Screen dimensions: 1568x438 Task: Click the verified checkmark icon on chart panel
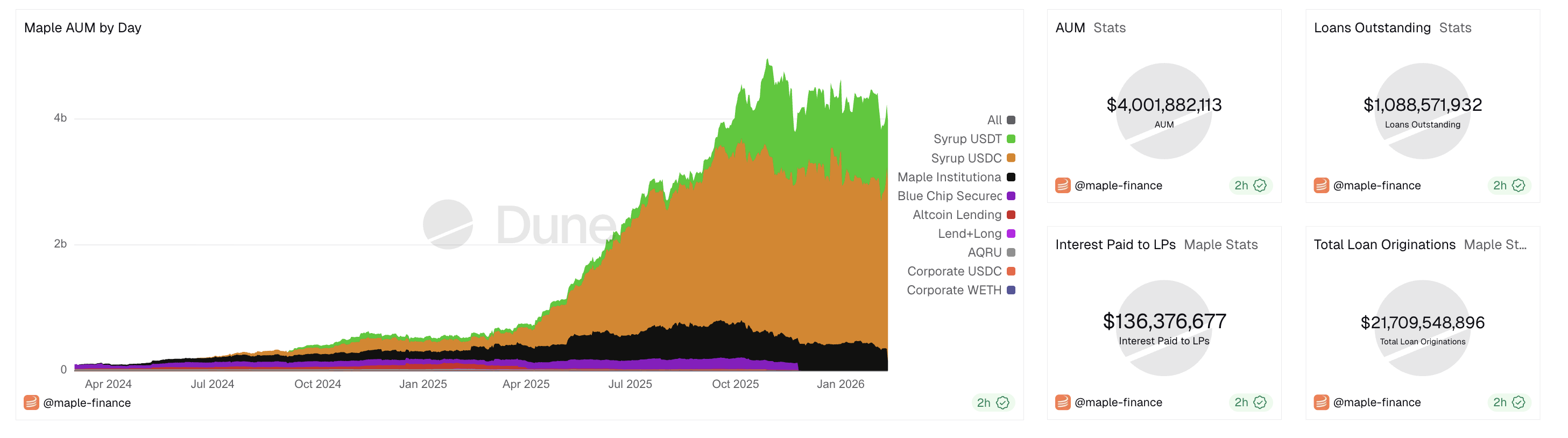tap(1002, 402)
